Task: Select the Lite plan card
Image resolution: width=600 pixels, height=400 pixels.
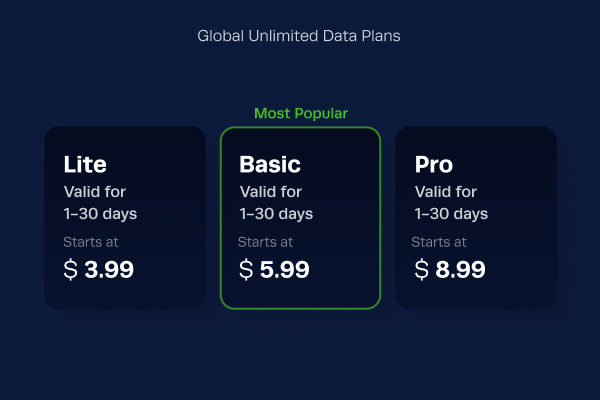Action: [x=125, y=218]
